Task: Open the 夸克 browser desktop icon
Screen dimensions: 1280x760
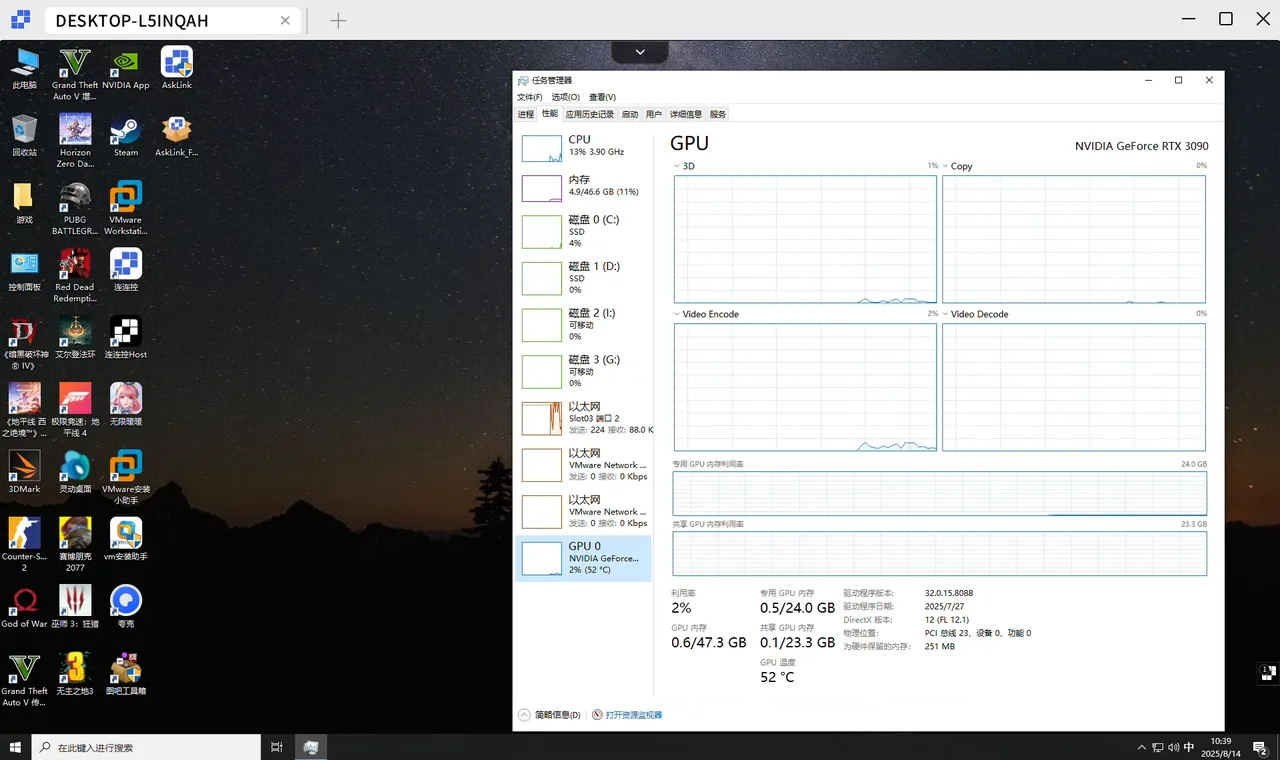Action: pyautogui.click(x=126, y=607)
